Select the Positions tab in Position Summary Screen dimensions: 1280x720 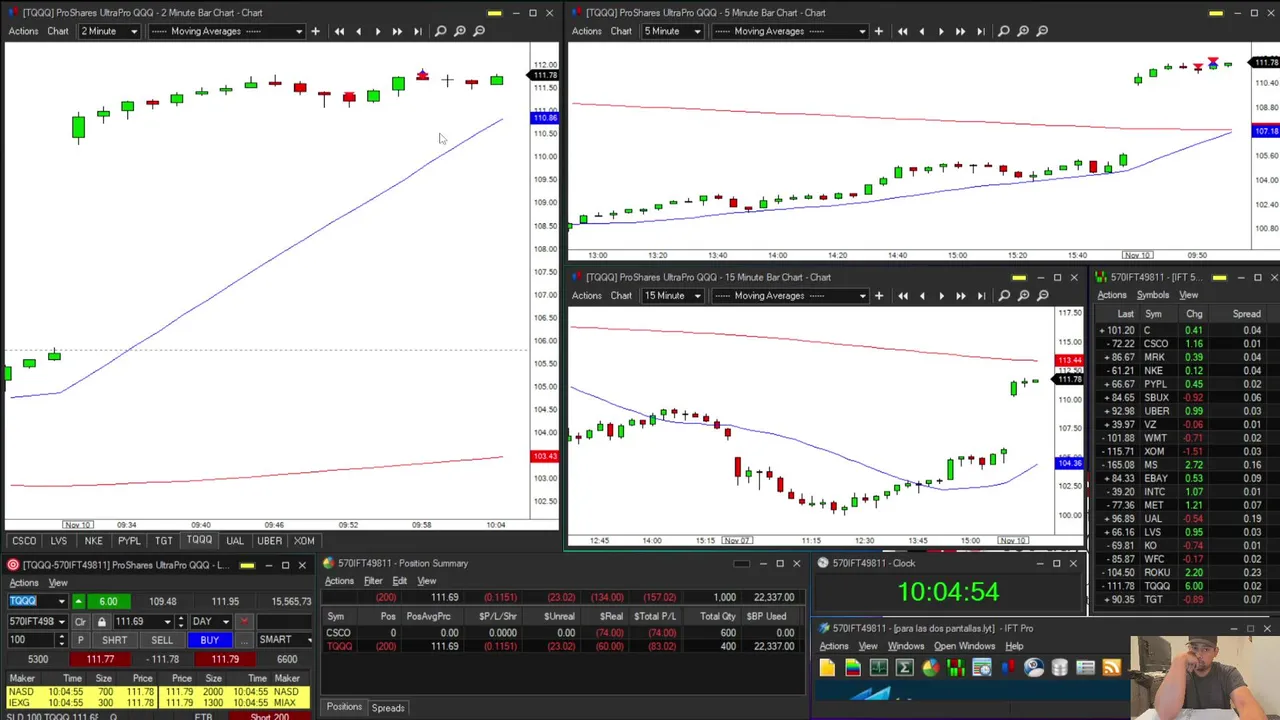tap(344, 708)
